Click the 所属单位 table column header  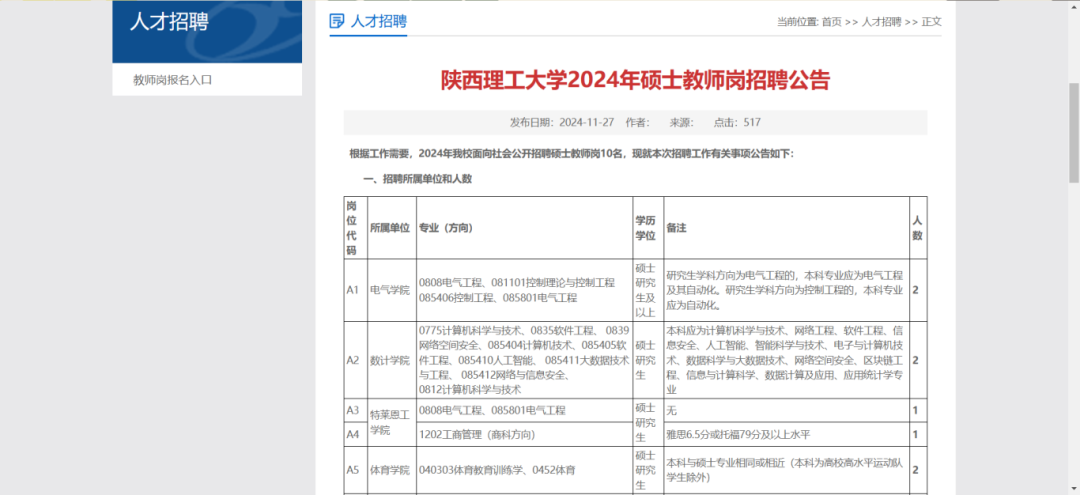tap(390, 228)
